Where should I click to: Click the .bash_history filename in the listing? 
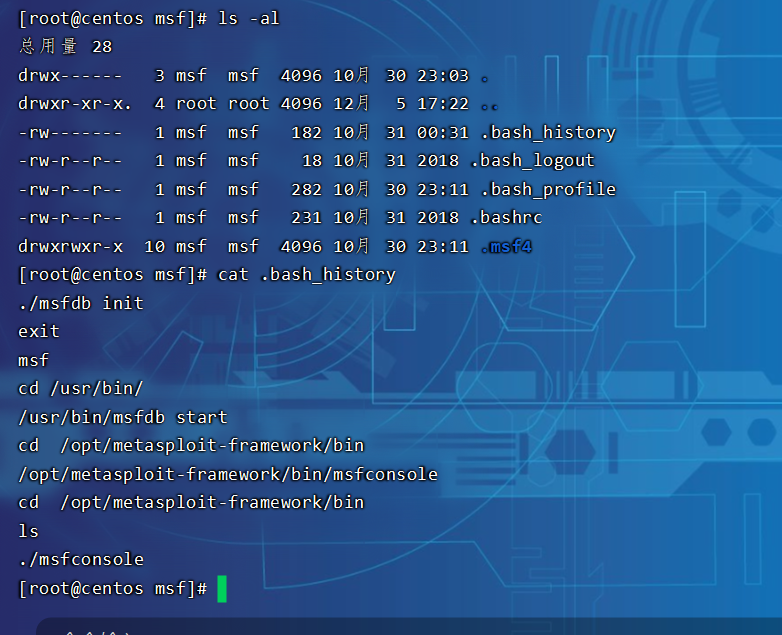(548, 133)
